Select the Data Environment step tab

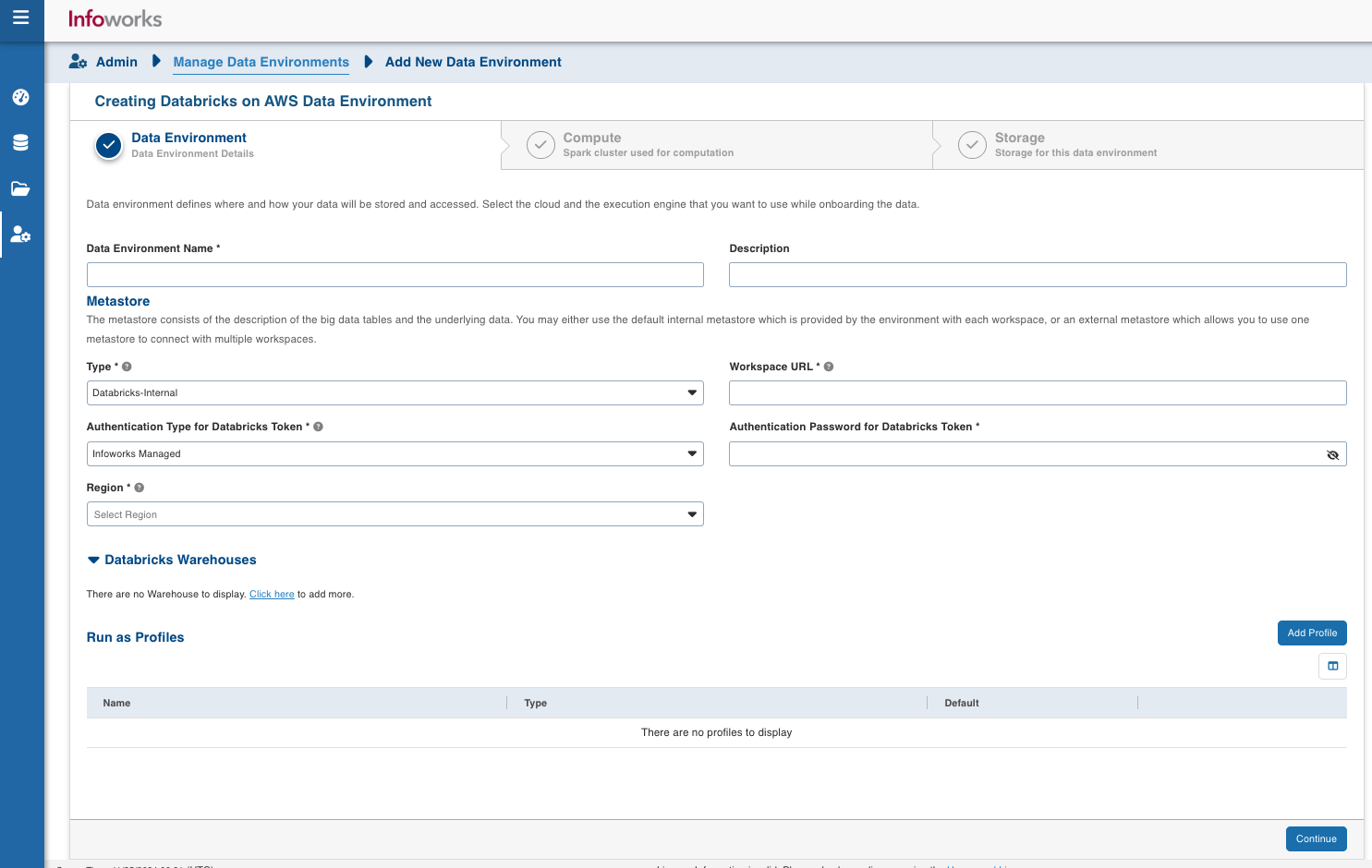coord(285,145)
